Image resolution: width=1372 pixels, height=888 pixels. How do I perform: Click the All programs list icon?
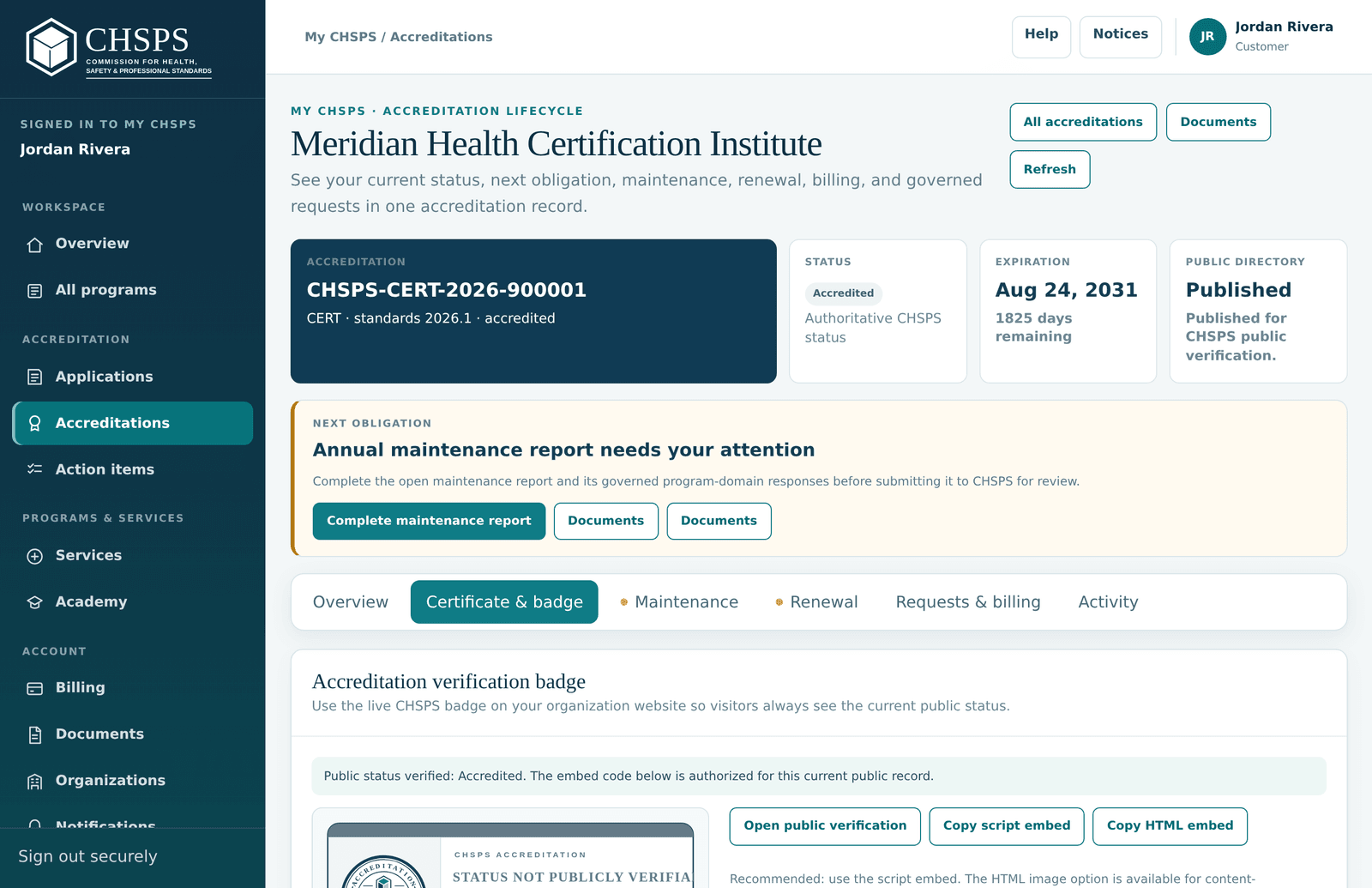coord(35,291)
